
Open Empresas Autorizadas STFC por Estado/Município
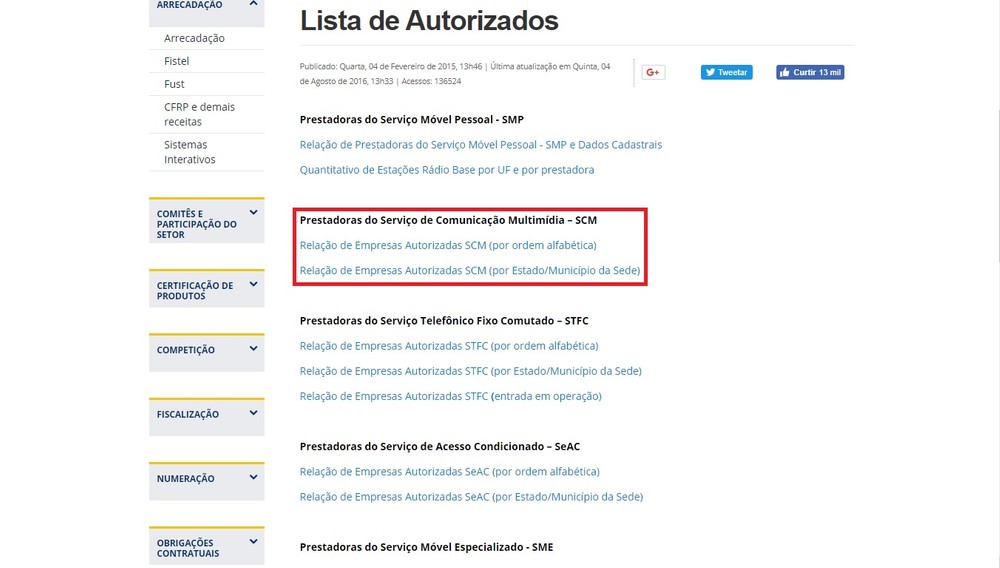(471, 370)
